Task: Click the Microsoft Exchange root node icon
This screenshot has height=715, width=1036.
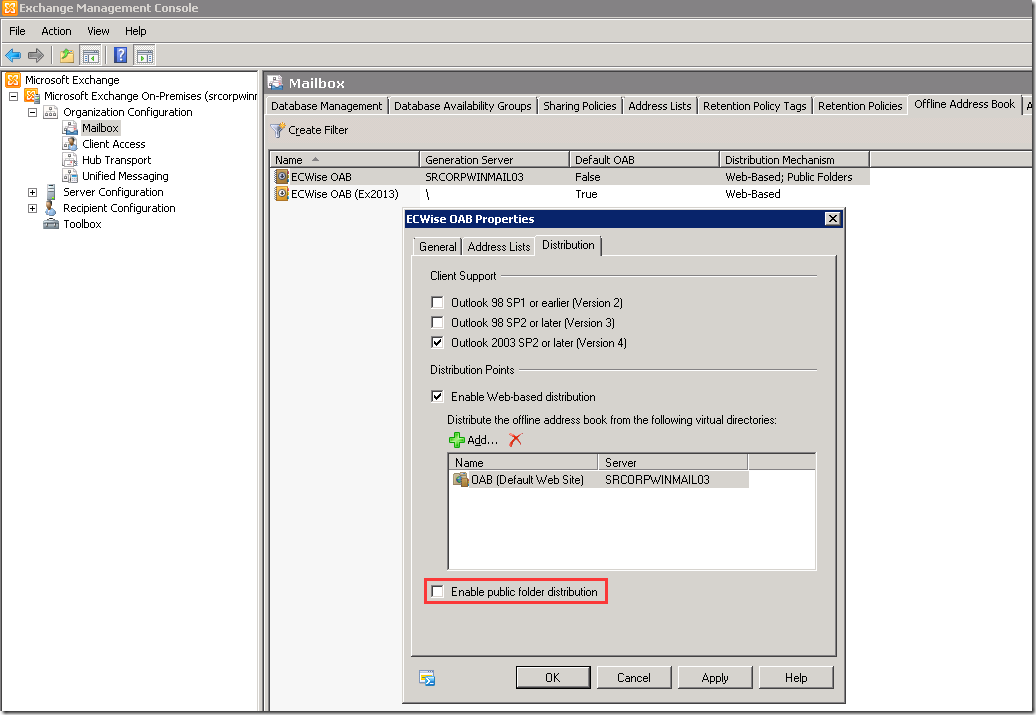Action: coord(13,80)
